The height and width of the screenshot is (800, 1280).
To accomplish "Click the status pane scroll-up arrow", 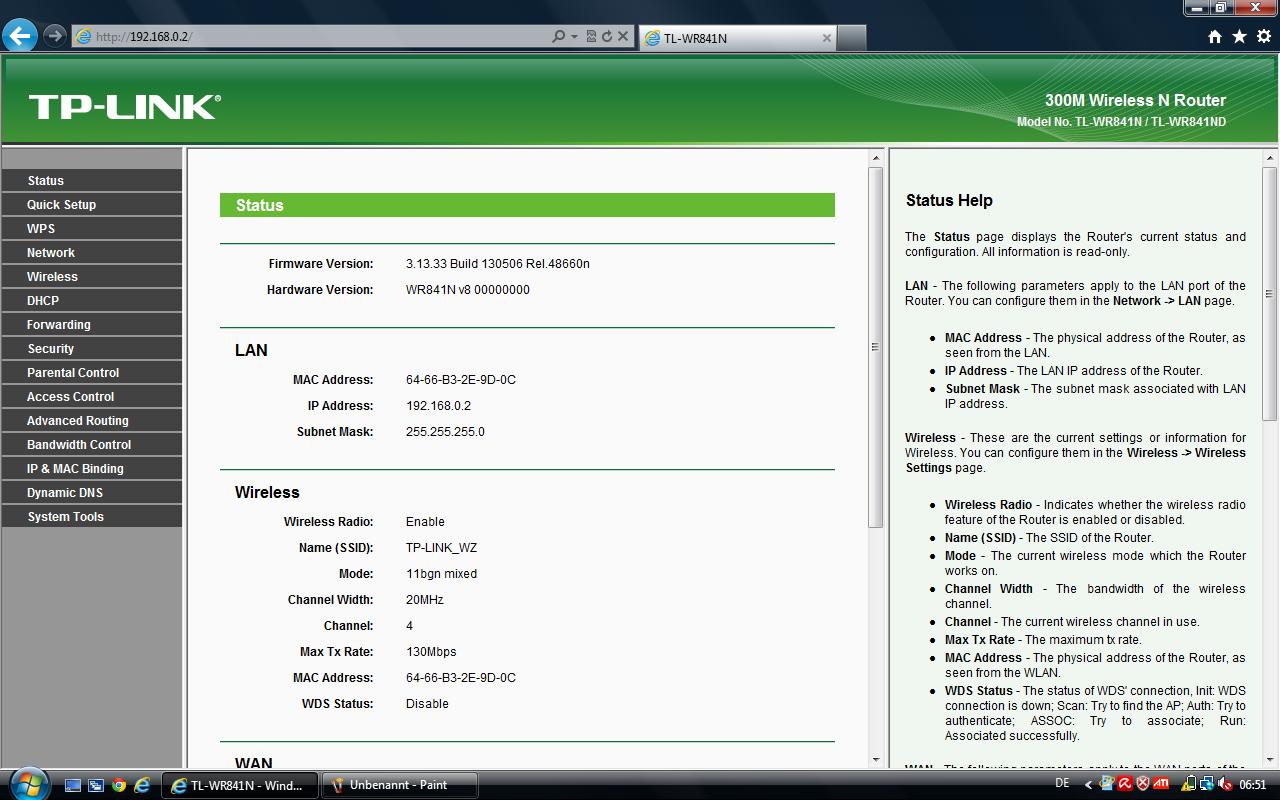I will tap(876, 158).
